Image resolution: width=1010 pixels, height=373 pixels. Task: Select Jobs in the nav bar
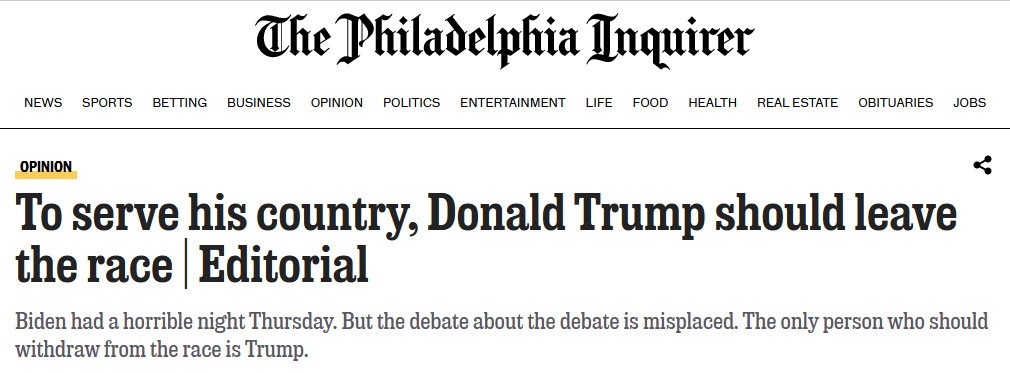pyautogui.click(x=969, y=102)
